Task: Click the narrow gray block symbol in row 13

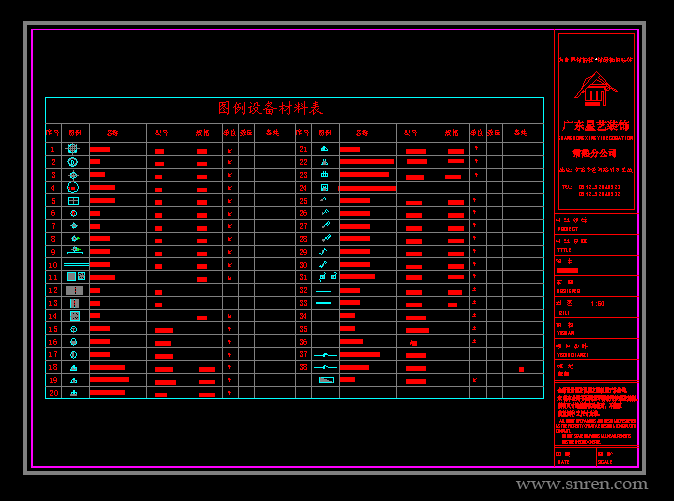Action: click(x=74, y=303)
